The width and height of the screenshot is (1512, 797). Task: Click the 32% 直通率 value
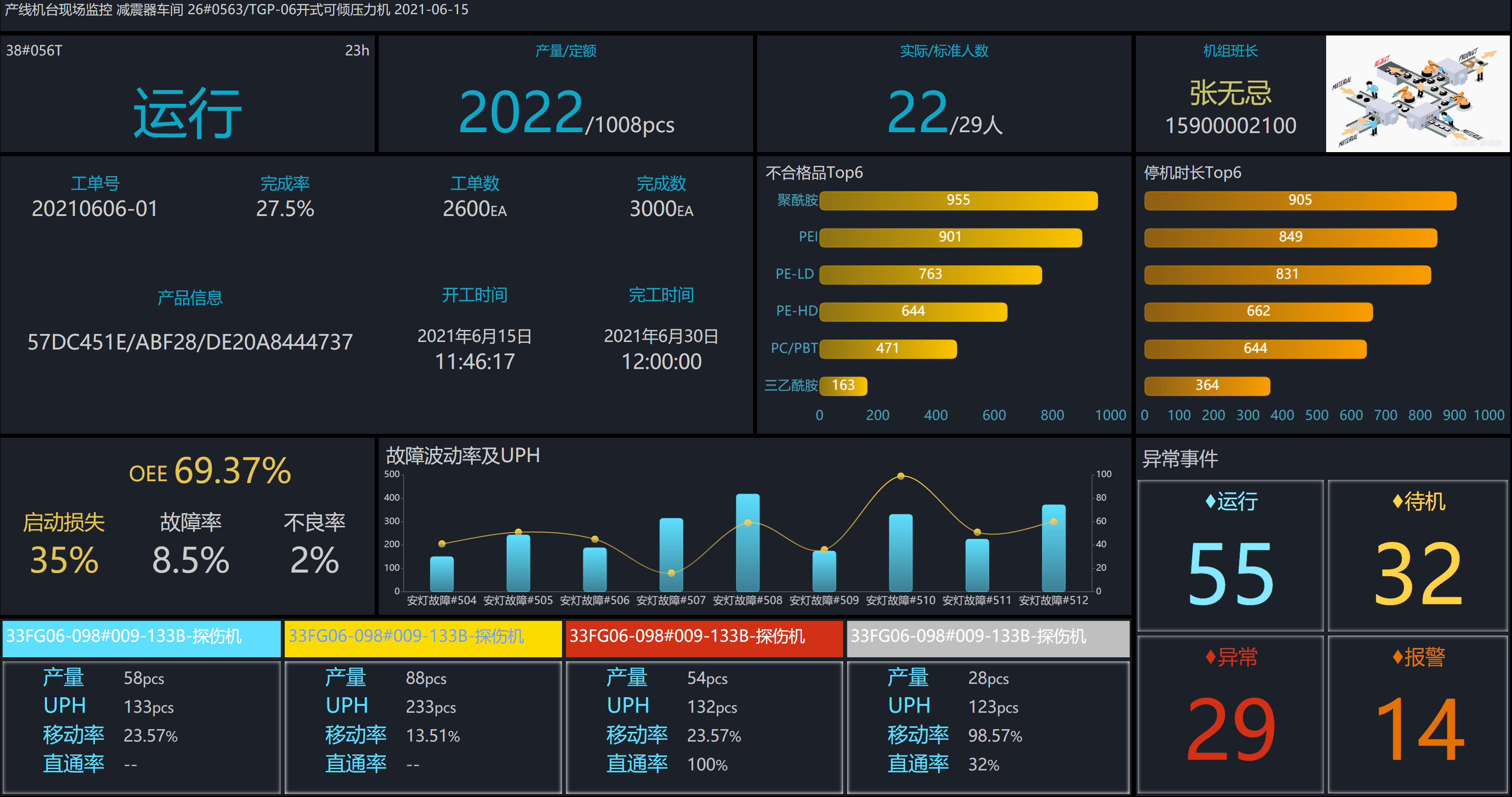click(984, 765)
